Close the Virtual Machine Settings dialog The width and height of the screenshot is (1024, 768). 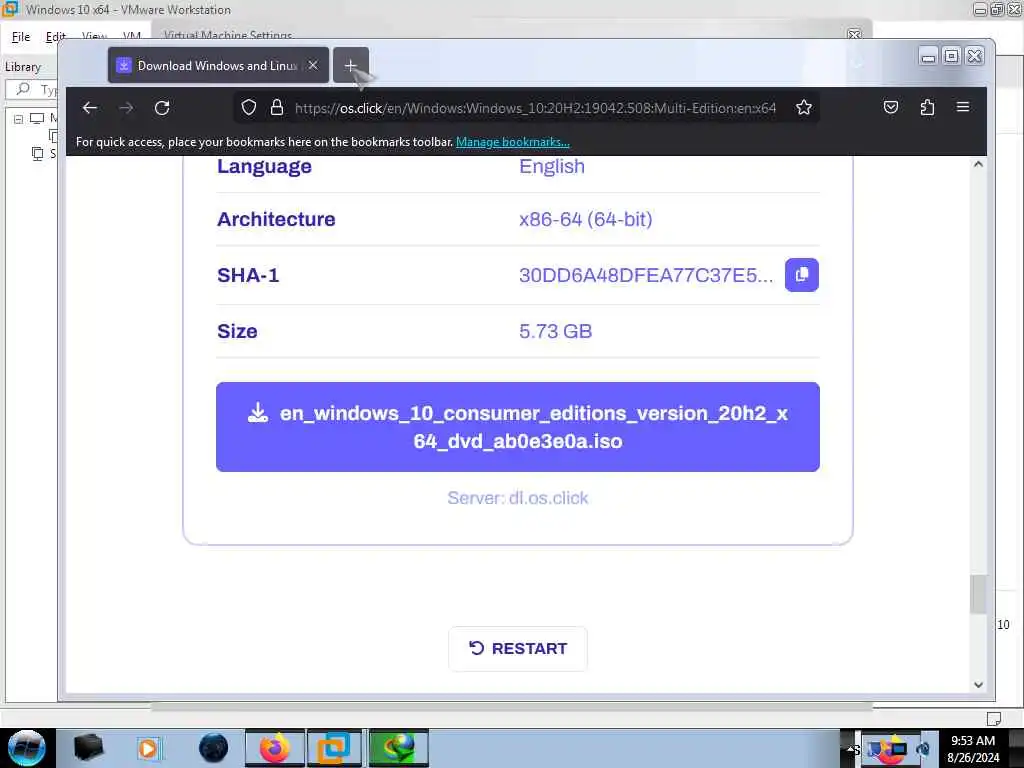pos(854,34)
